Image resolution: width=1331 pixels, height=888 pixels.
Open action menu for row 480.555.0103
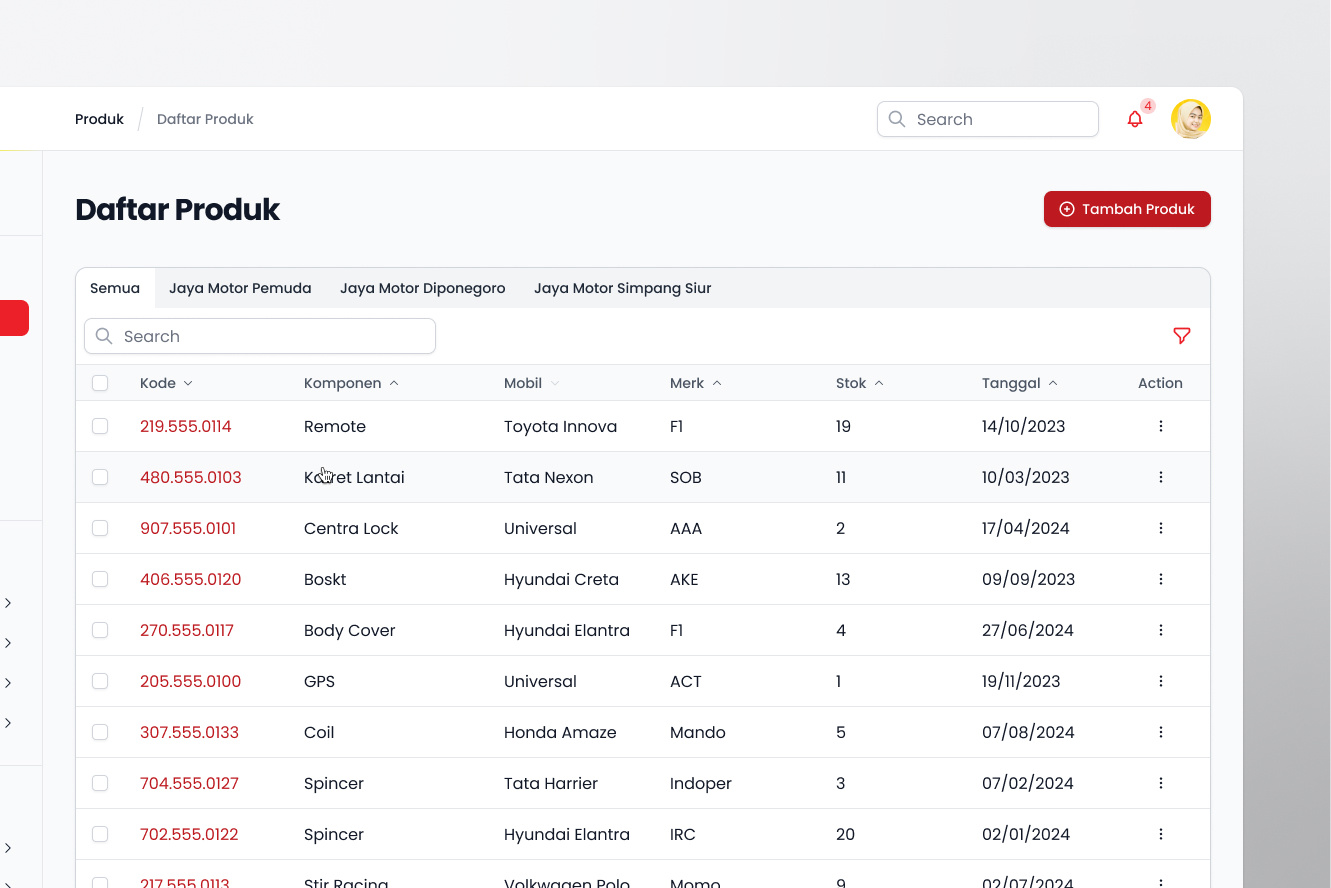click(x=1161, y=477)
